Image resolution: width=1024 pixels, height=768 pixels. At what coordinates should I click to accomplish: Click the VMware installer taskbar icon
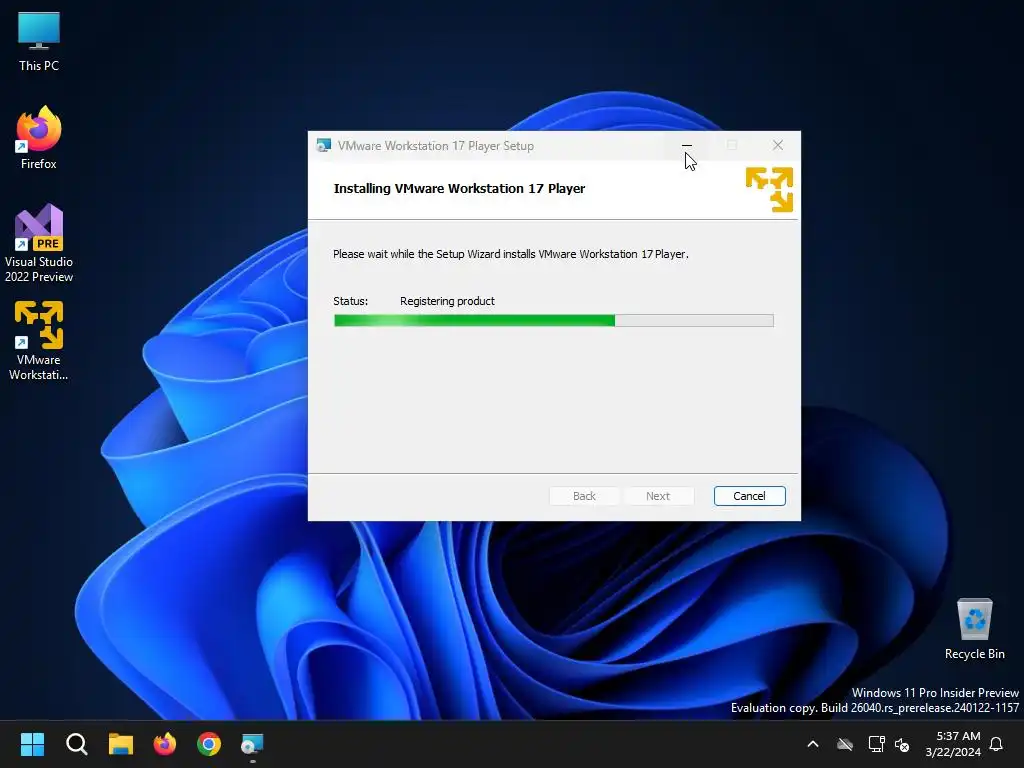(x=252, y=744)
